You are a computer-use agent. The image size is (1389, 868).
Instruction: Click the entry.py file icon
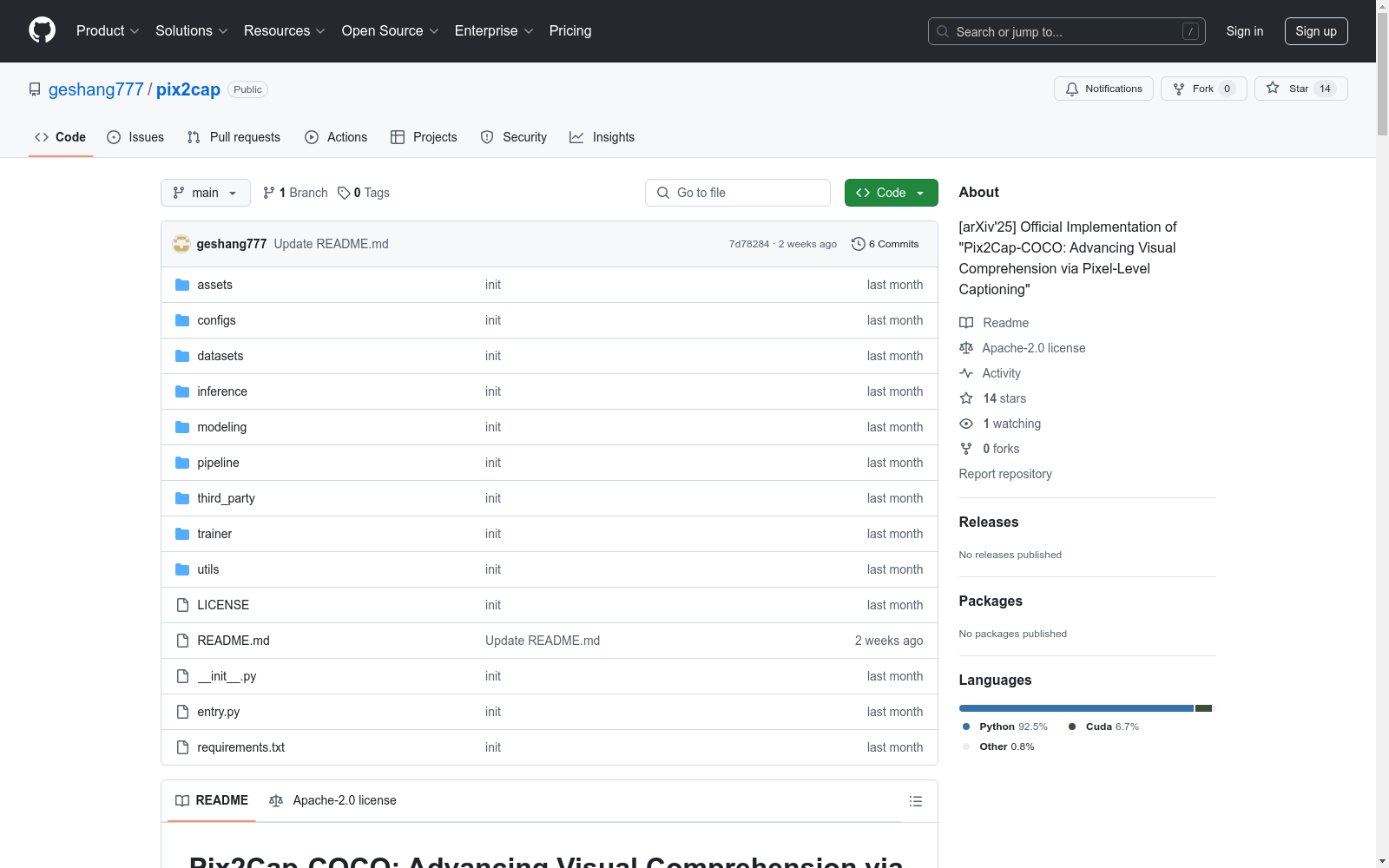[x=182, y=712]
